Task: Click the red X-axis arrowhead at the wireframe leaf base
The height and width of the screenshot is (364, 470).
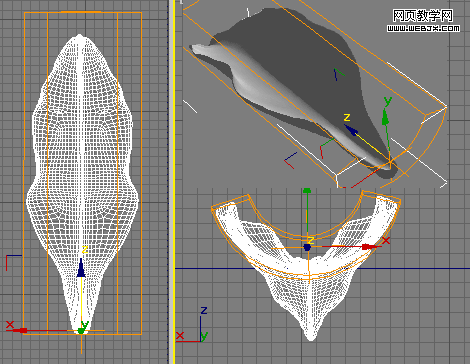Action: [23, 330]
